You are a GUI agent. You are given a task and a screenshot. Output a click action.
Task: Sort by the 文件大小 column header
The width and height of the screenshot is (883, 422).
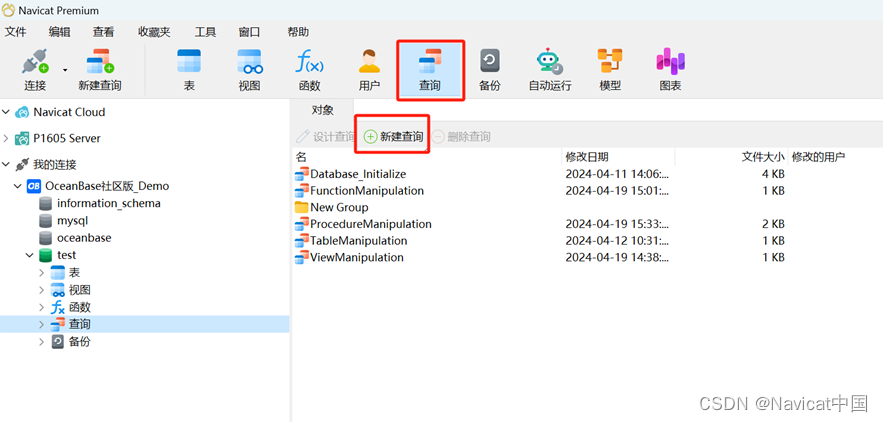point(732,157)
